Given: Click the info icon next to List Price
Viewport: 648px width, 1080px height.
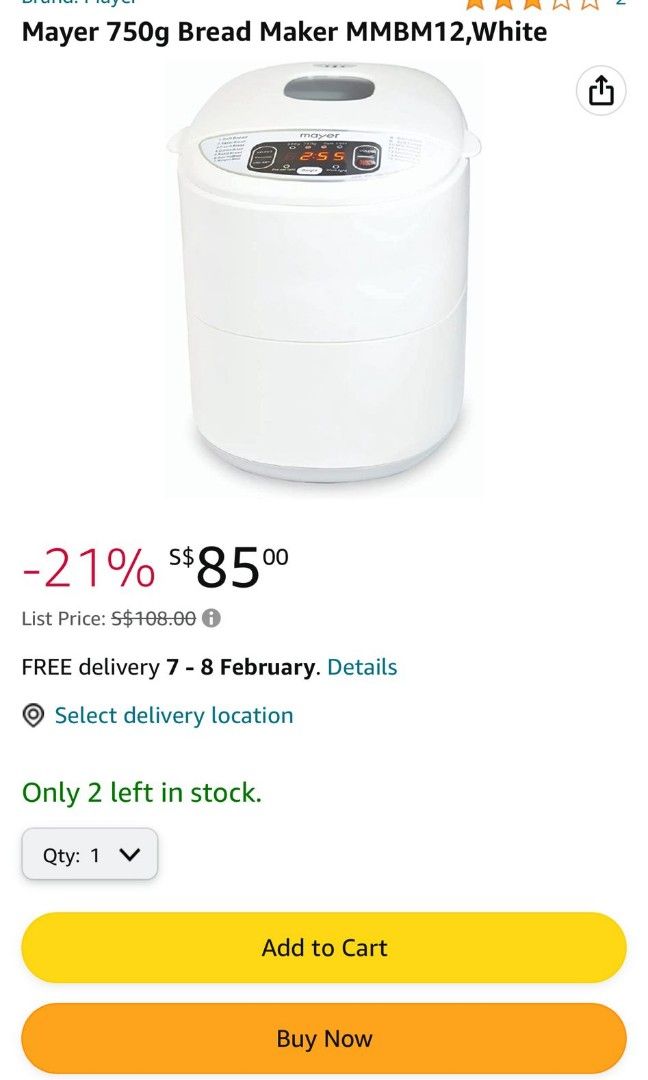Looking at the screenshot, I should pyautogui.click(x=211, y=618).
